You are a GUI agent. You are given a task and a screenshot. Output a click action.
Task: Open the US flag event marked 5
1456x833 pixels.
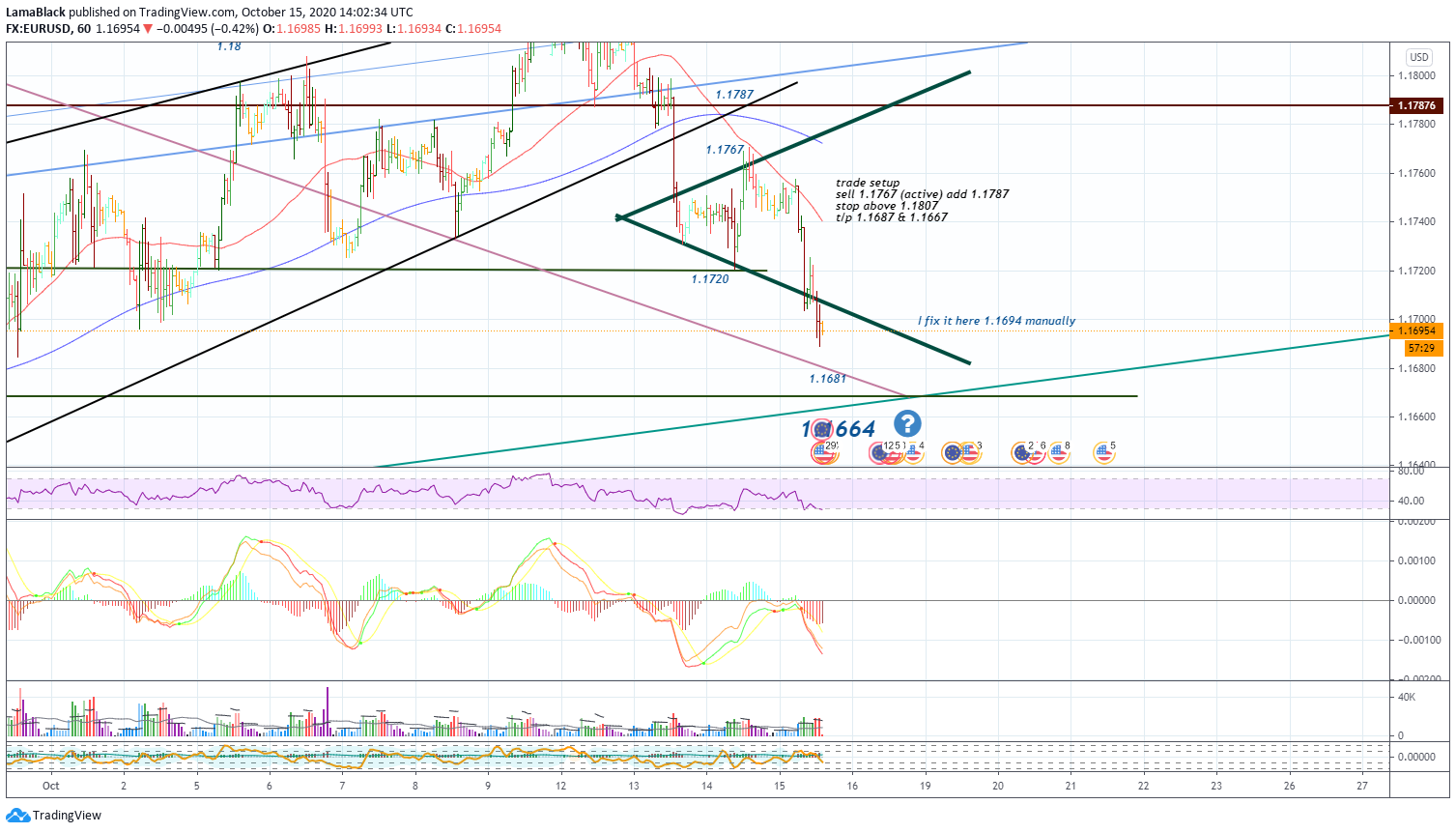point(1102,451)
